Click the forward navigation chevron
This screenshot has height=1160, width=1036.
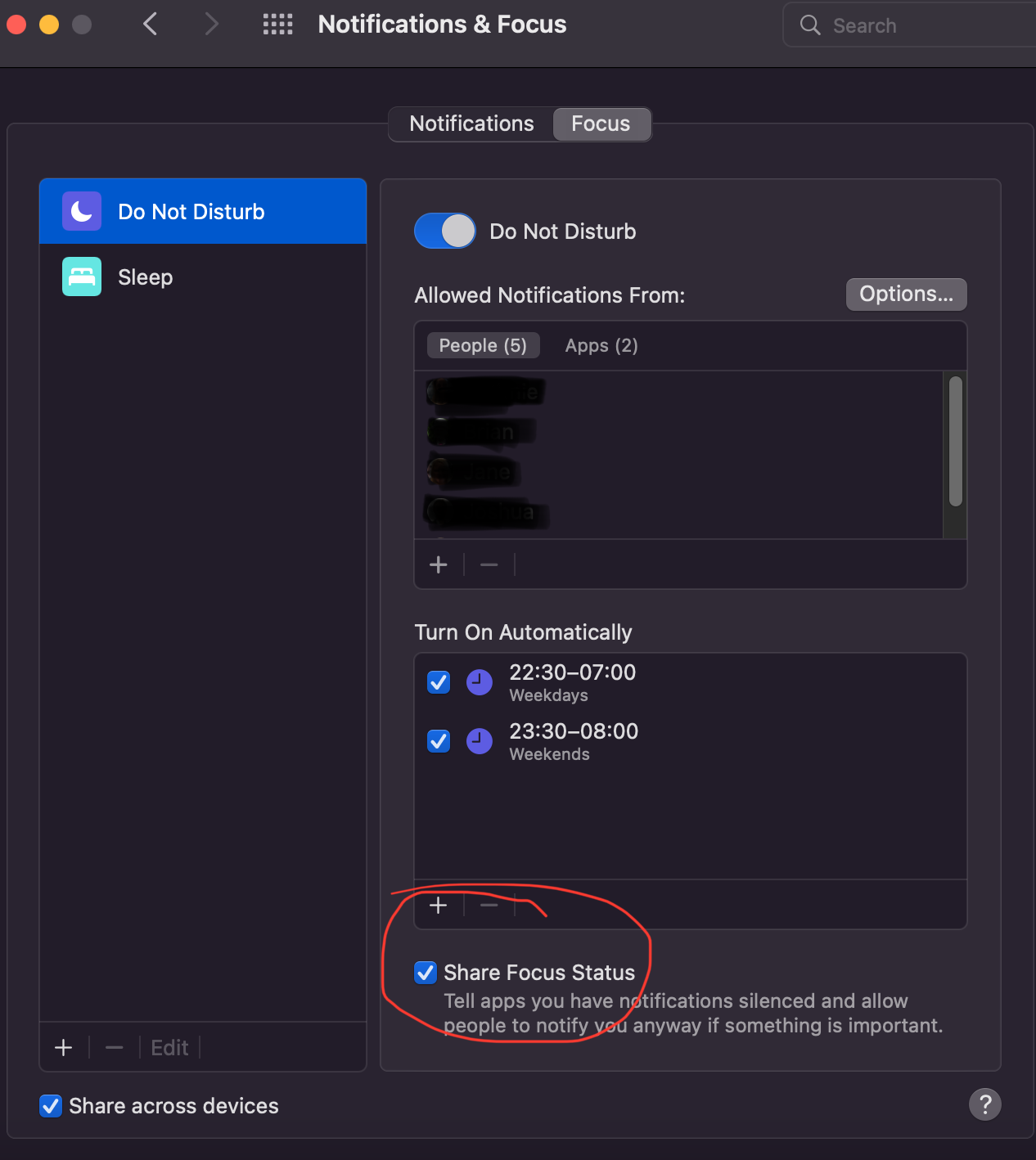pos(211,25)
